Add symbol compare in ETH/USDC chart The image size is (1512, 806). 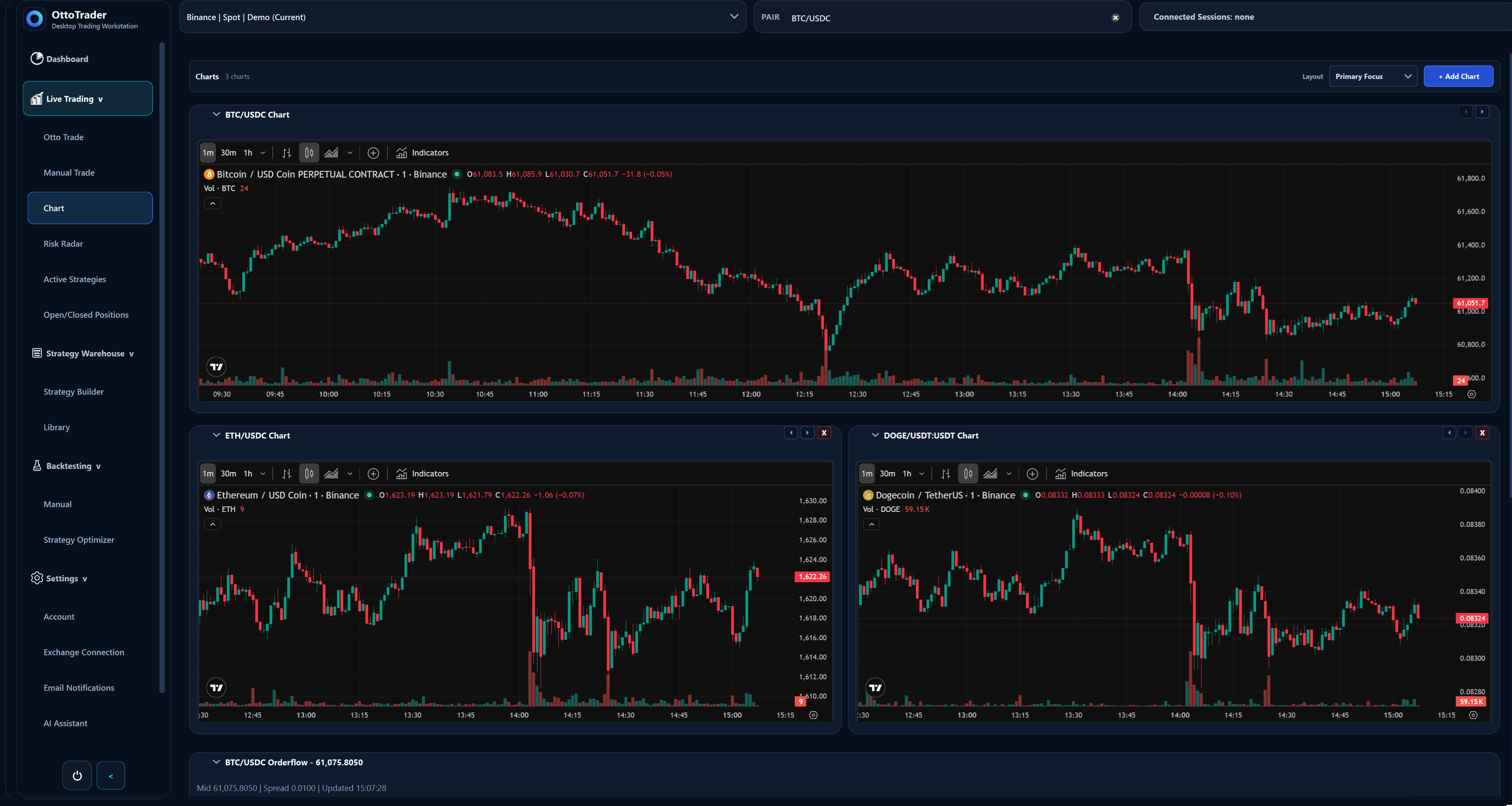(x=373, y=474)
